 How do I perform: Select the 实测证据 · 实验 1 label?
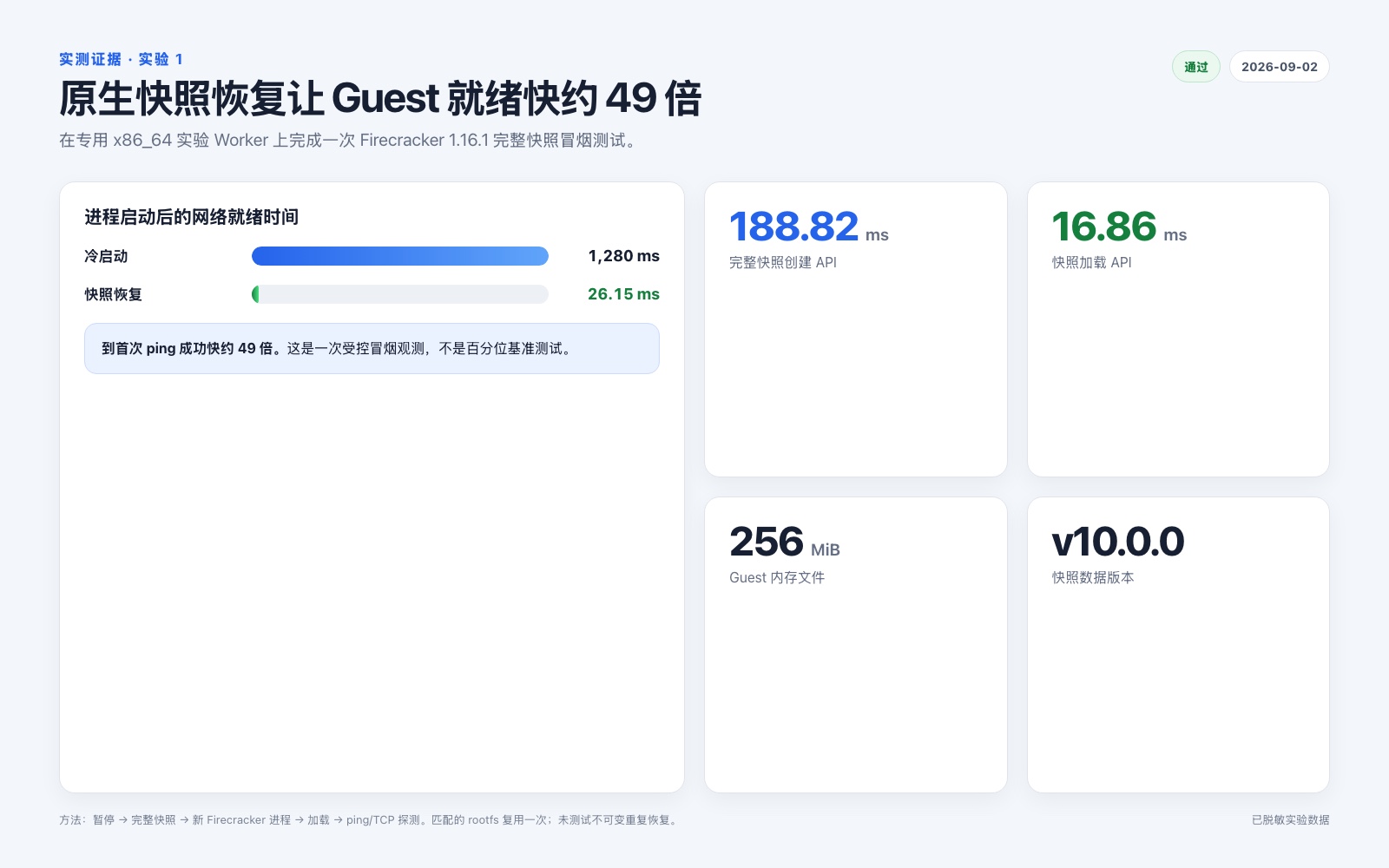pos(121,59)
